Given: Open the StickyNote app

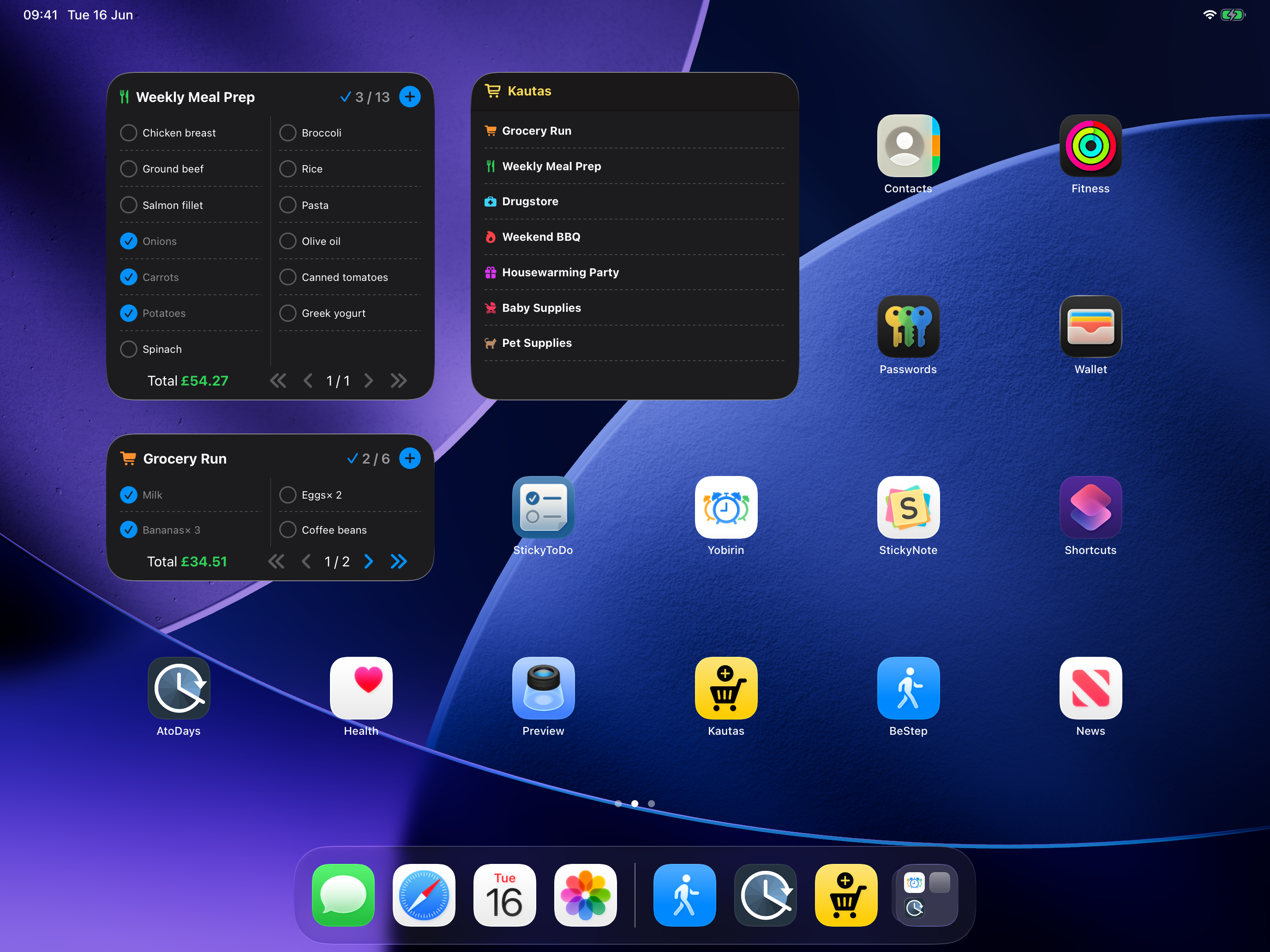Looking at the screenshot, I should [x=908, y=507].
